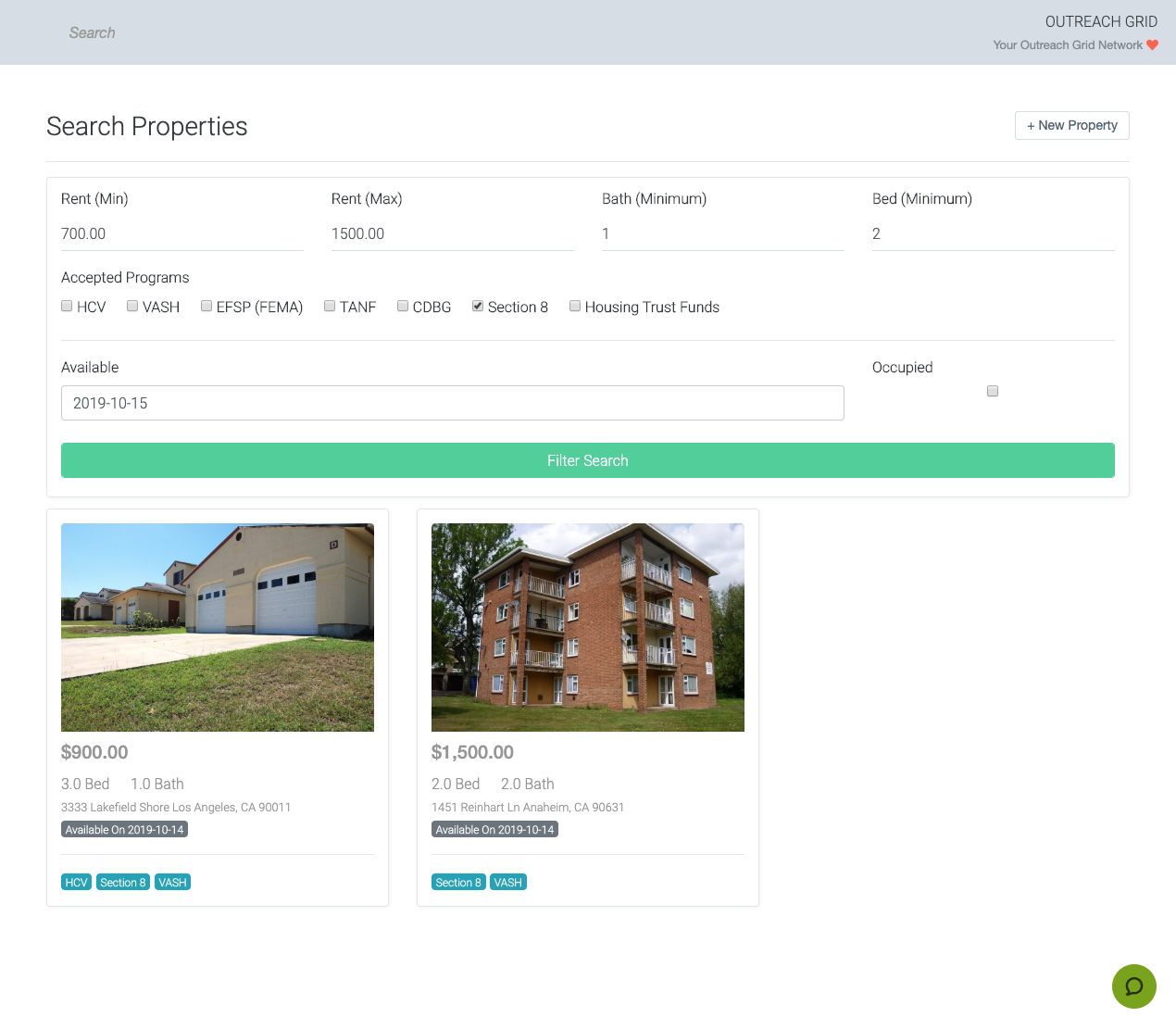The image size is (1176, 1017).
Task: Open the $900.00 garage property photo
Action: tap(218, 627)
